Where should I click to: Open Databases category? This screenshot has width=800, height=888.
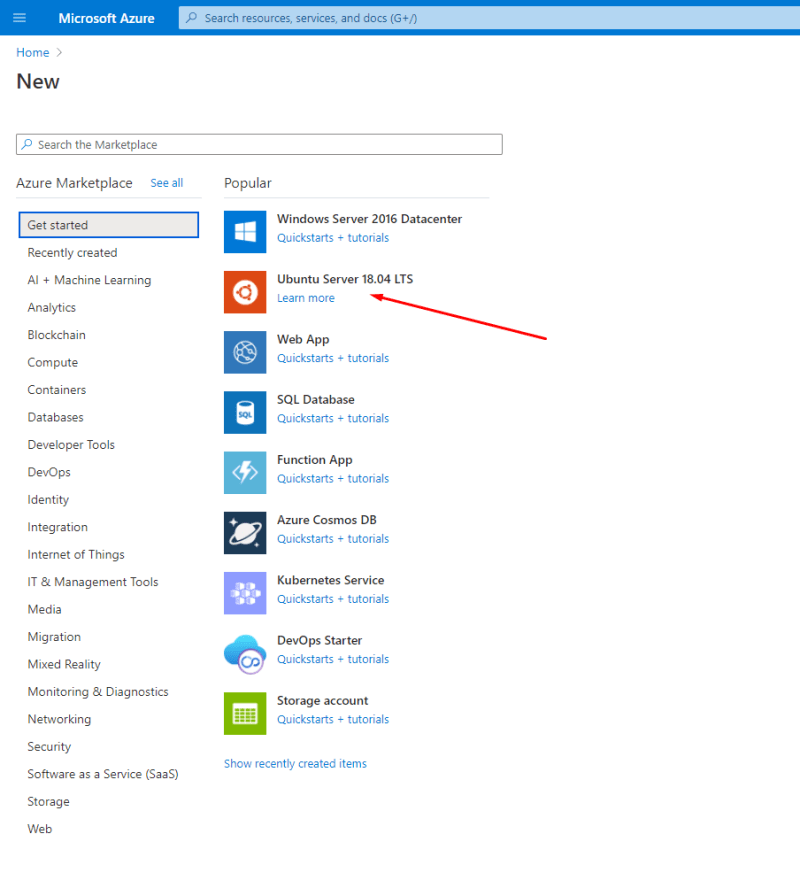pyautogui.click(x=55, y=417)
